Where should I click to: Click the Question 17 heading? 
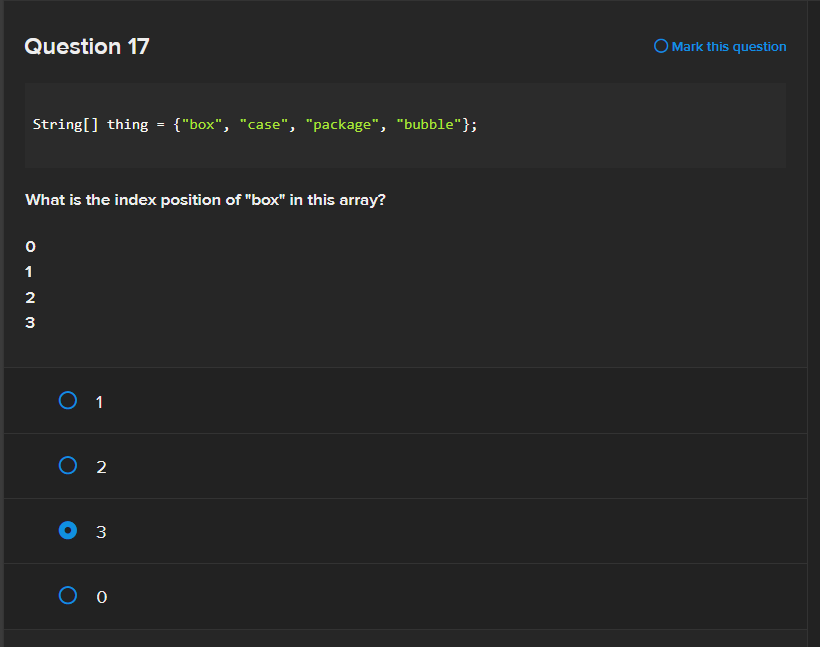point(87,46)
